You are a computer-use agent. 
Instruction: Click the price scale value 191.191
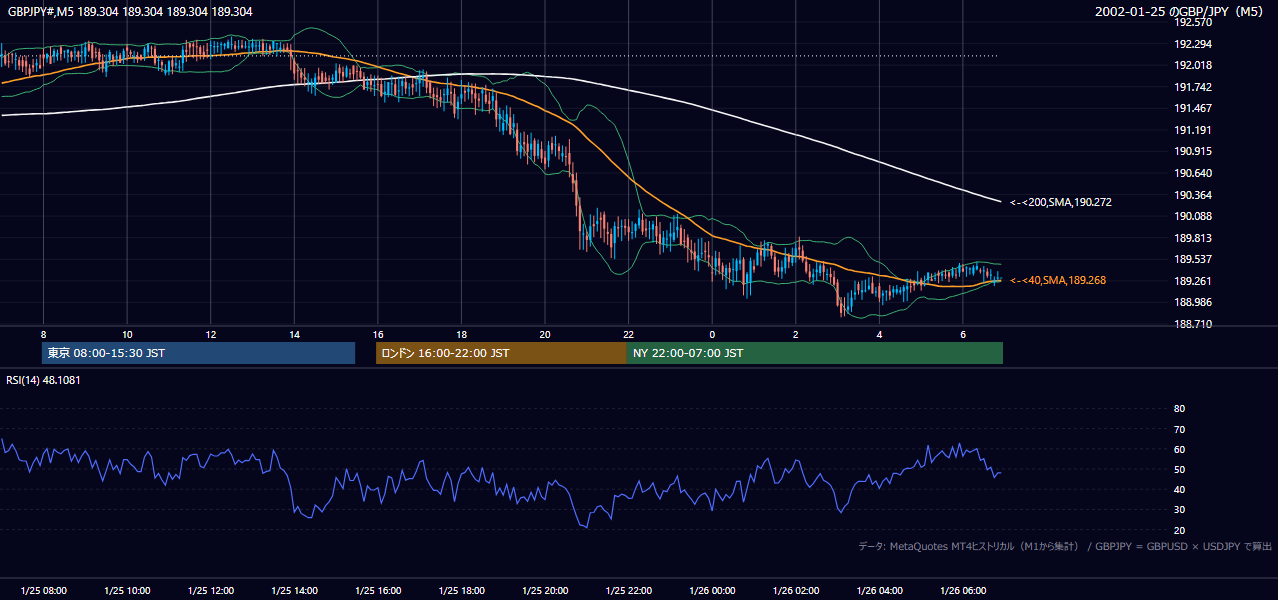(1192, 130)
